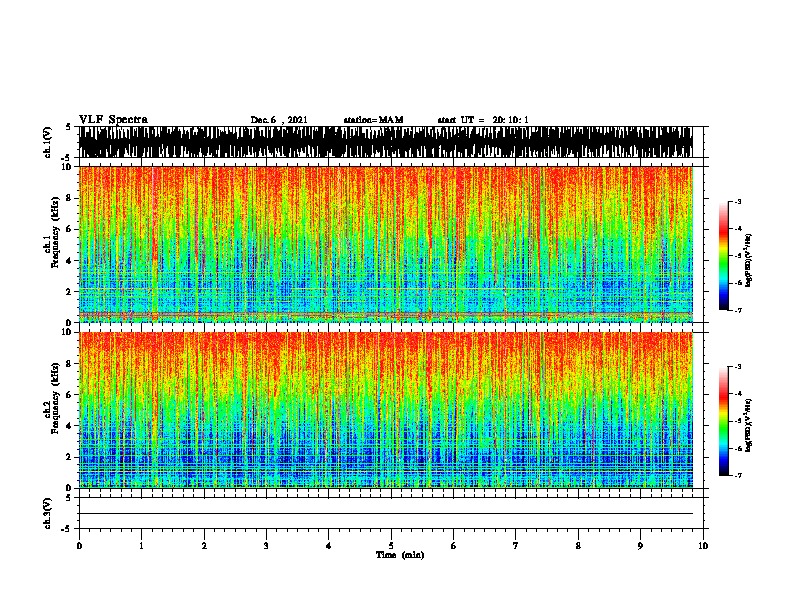Click the "9" tick on the time axis
This screenshot has width=792, height=612.
(x=640, y=546)
